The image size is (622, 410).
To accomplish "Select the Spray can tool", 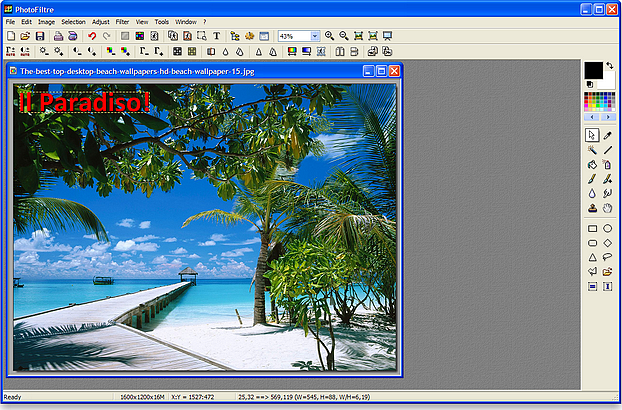I will tap(607, 165).
